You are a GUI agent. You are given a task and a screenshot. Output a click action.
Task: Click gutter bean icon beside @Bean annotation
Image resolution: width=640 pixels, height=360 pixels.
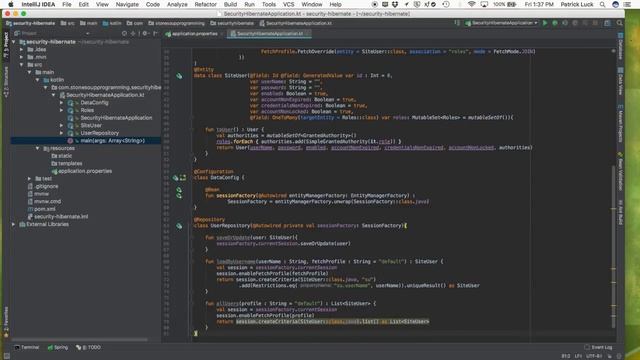pos(179,190)
